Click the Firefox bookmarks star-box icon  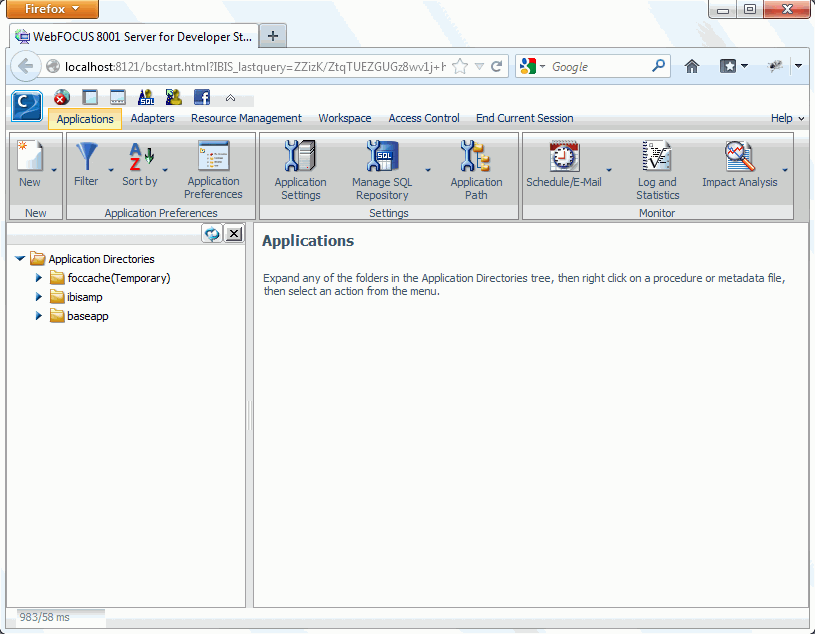coord(728,66)
